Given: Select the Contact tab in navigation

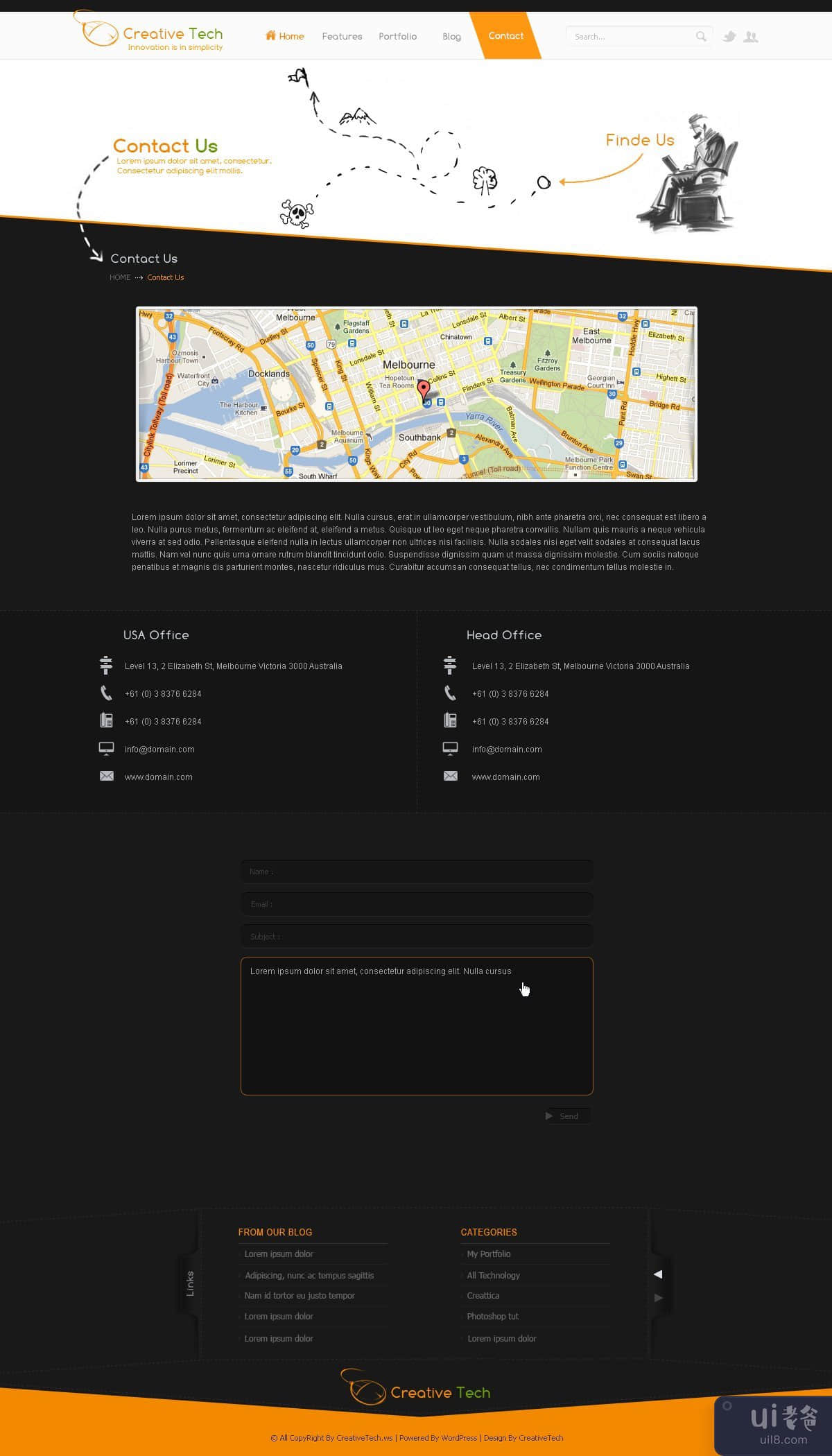Looking at the screenshot, I should tap(505, 36).
